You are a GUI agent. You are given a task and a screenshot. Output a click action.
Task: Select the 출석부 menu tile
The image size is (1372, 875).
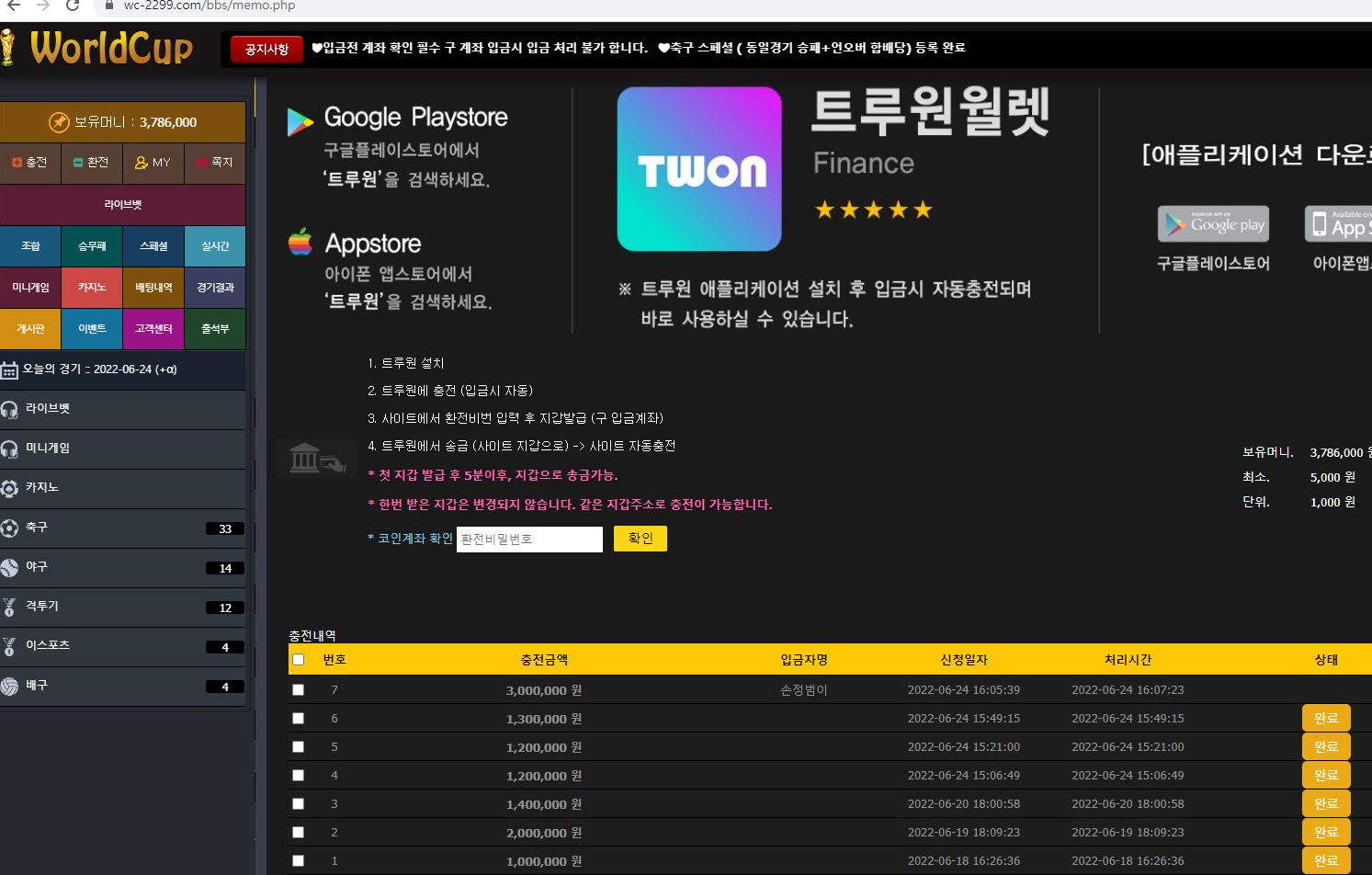tap(215, 329)
